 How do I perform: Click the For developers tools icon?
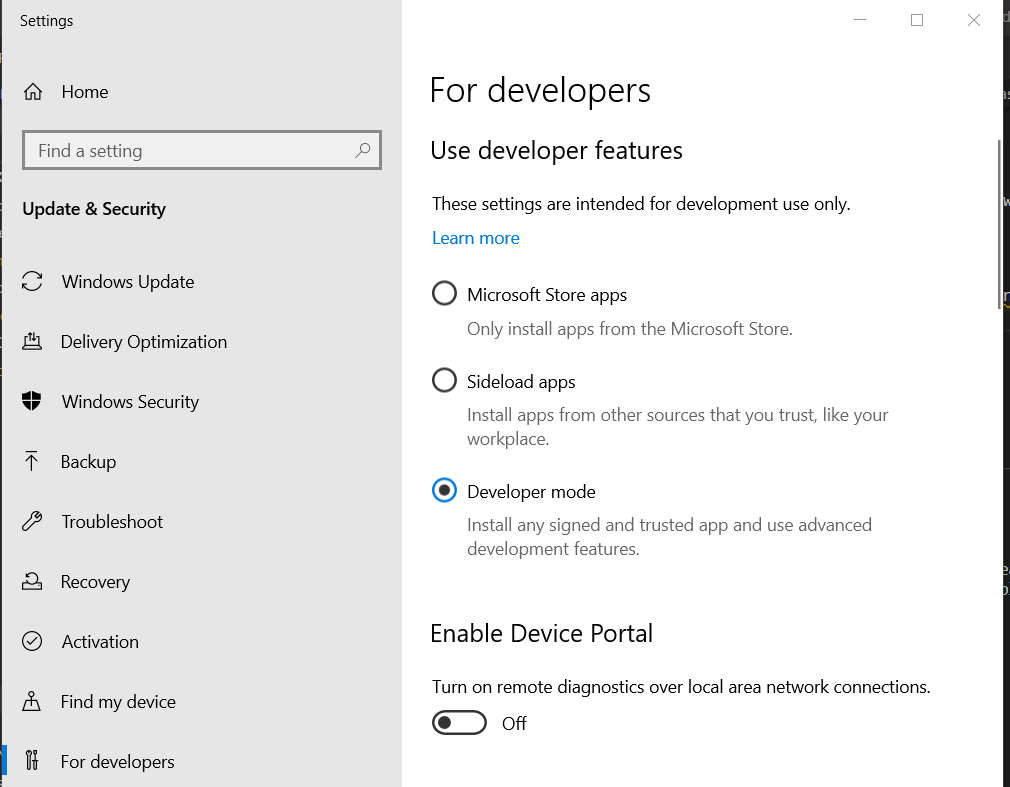32,761
